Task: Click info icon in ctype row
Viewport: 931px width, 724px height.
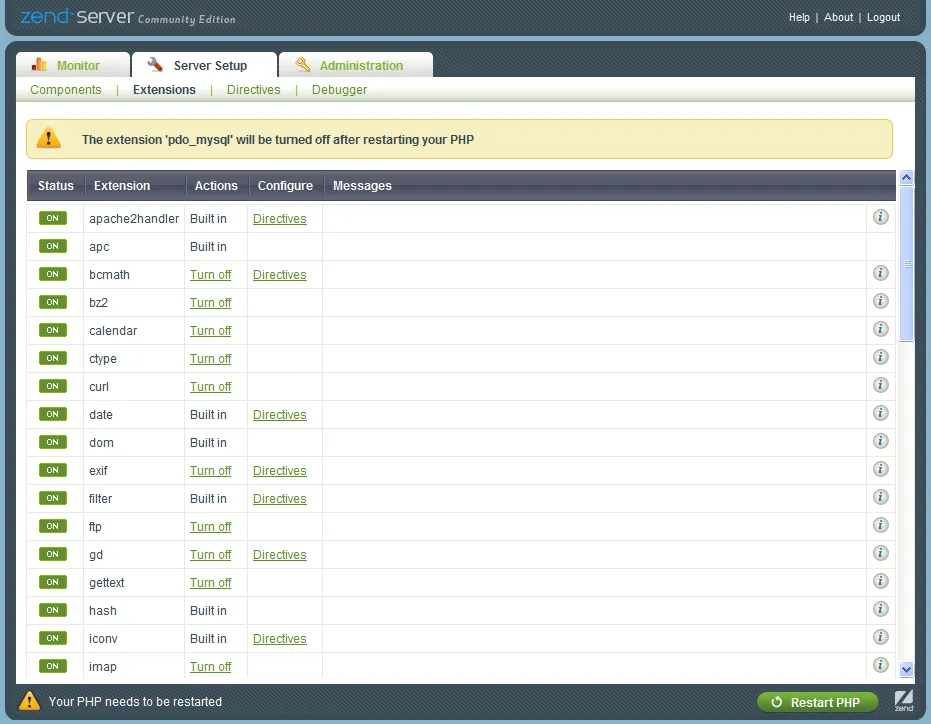Action: click(x=881, y=357)
